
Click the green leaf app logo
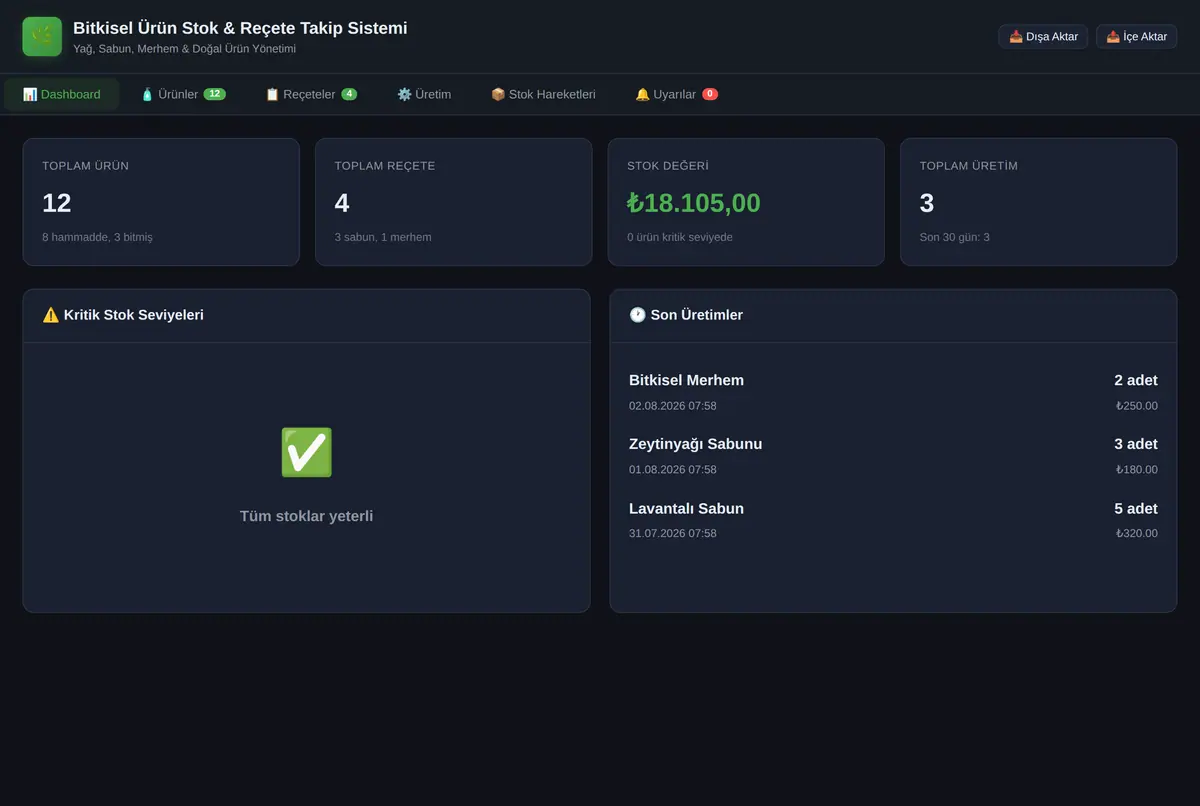42,37
